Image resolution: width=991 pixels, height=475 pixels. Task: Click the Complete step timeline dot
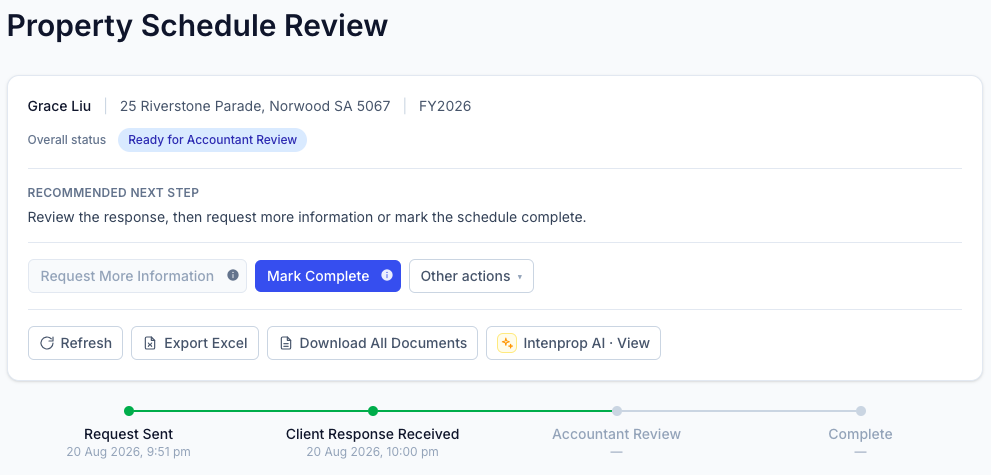tap(861, 411)
